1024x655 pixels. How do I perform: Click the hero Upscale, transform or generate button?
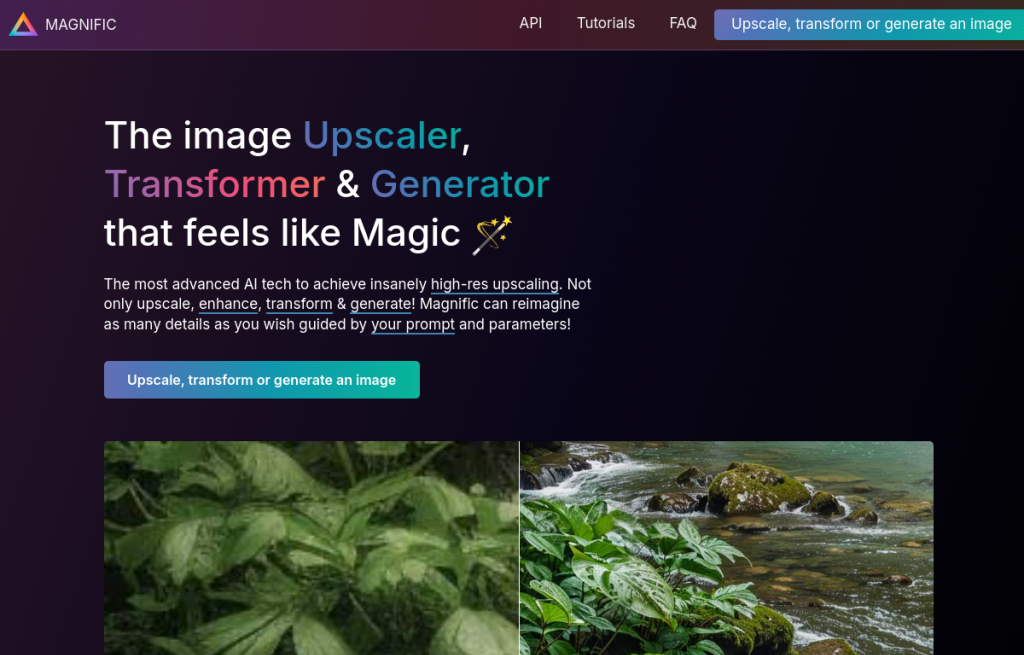[262, 379]
